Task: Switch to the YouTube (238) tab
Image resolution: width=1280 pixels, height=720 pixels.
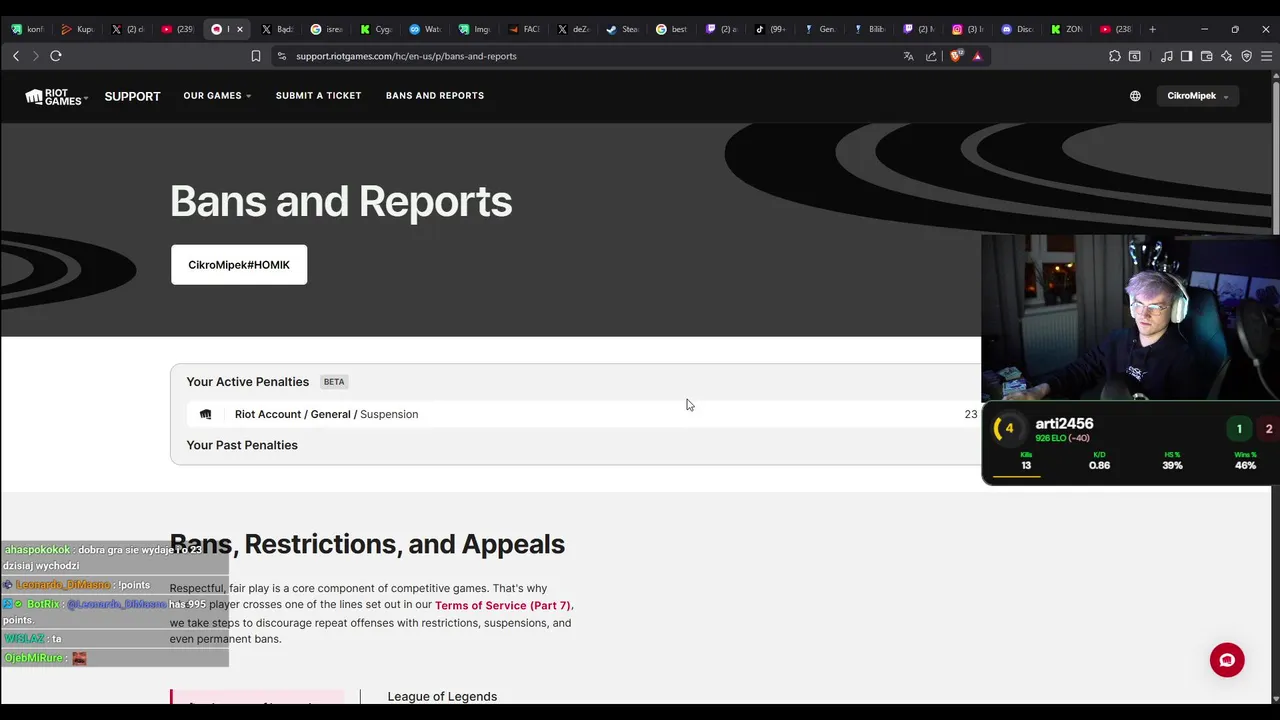Action: tap(1115, 29)
